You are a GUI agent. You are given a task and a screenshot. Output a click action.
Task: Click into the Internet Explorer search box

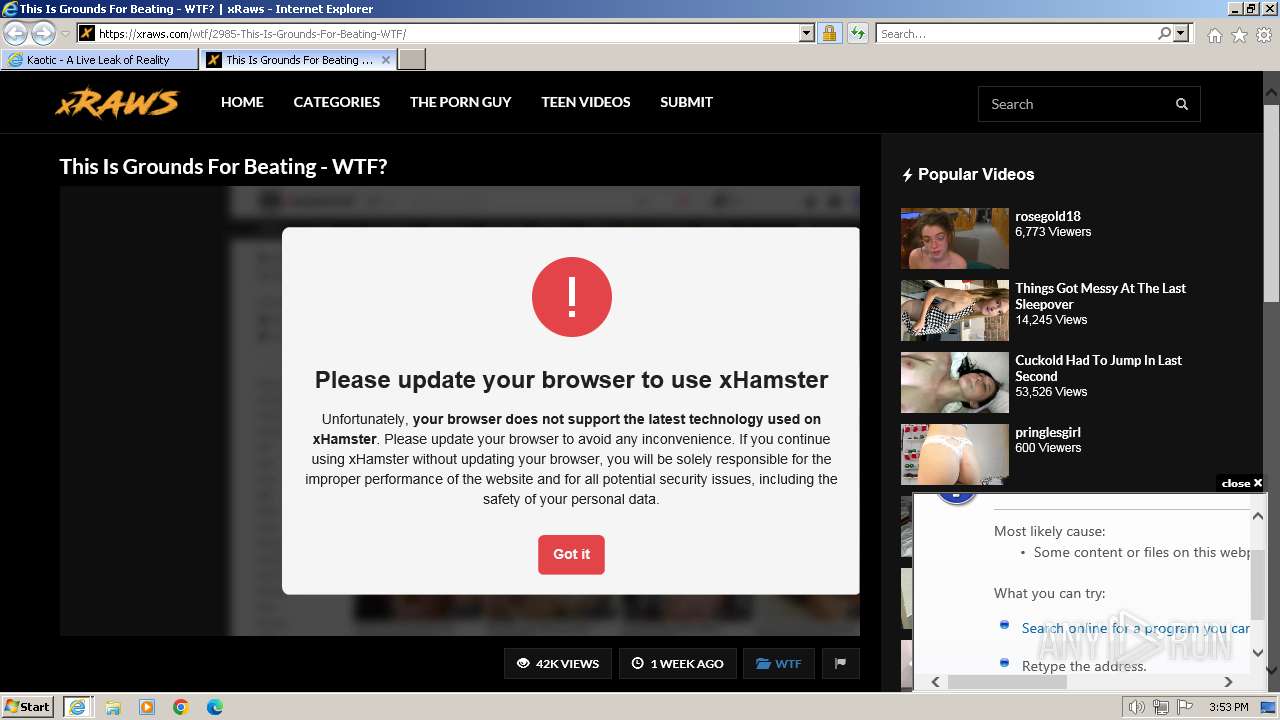click(x=1016, y=33)
